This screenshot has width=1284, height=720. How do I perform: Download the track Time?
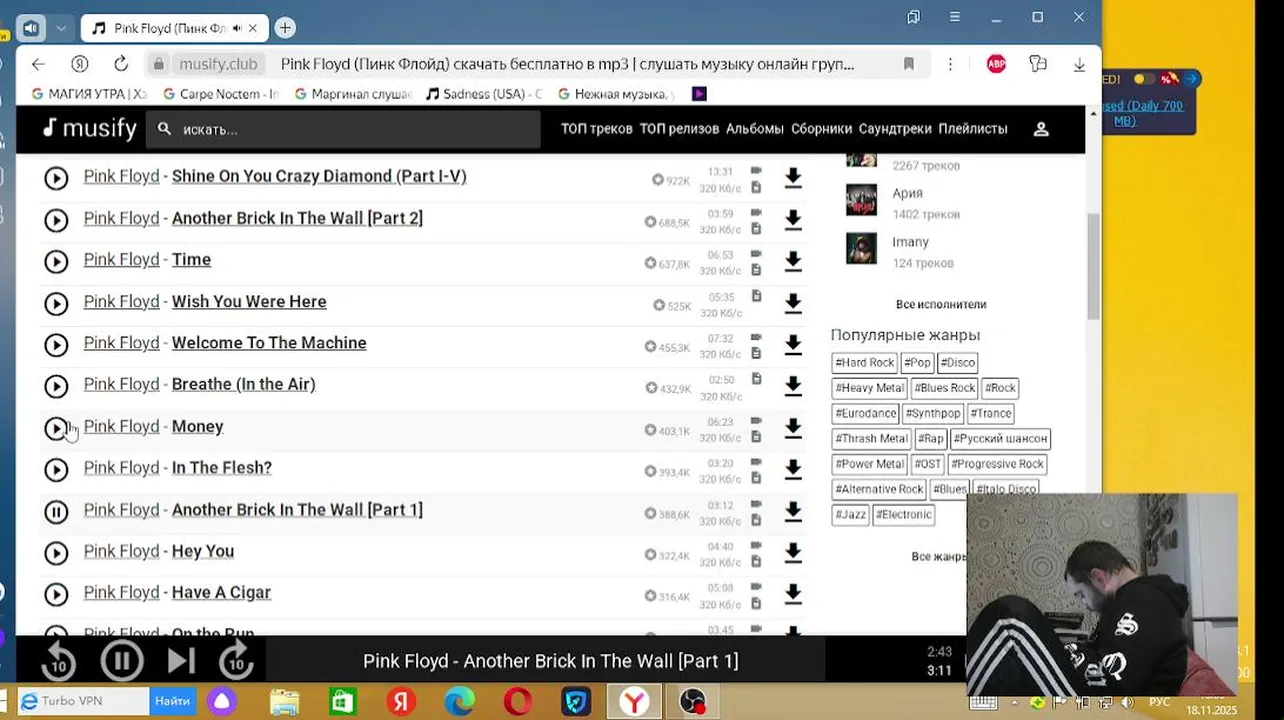coord(793,262)
